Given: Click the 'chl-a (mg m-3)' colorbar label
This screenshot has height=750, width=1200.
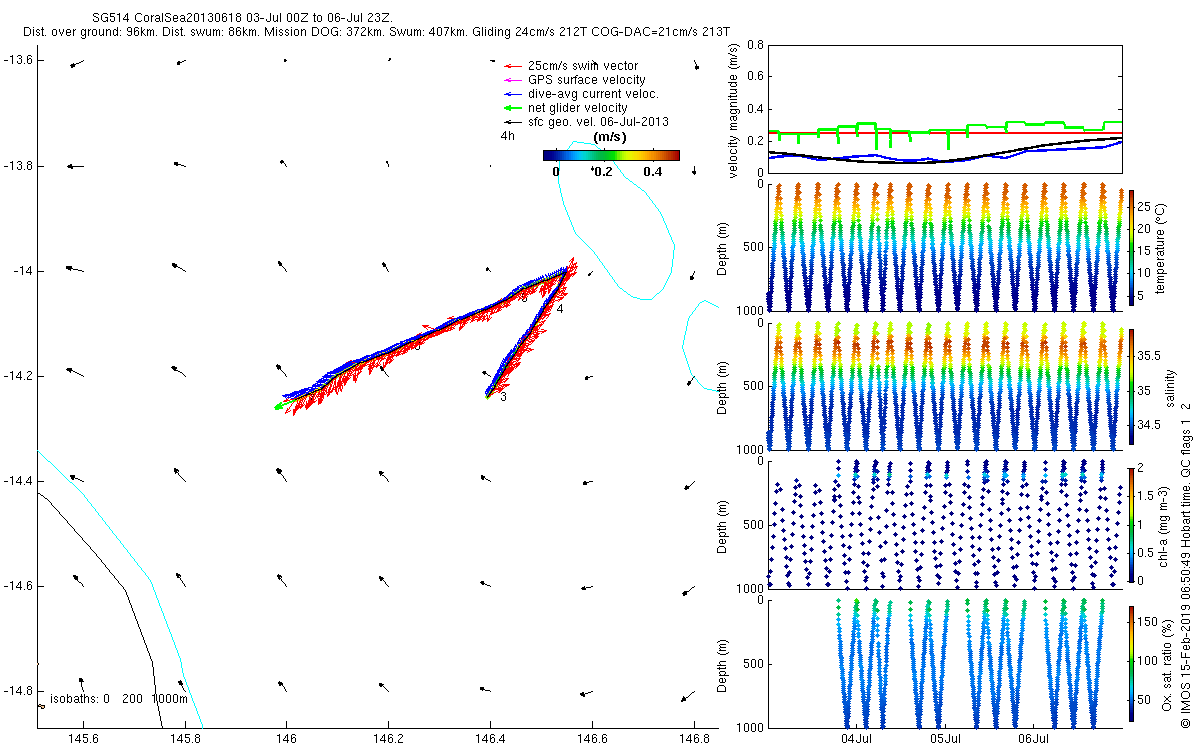Looking at the screenshot, I should (x=1165, y=525).
